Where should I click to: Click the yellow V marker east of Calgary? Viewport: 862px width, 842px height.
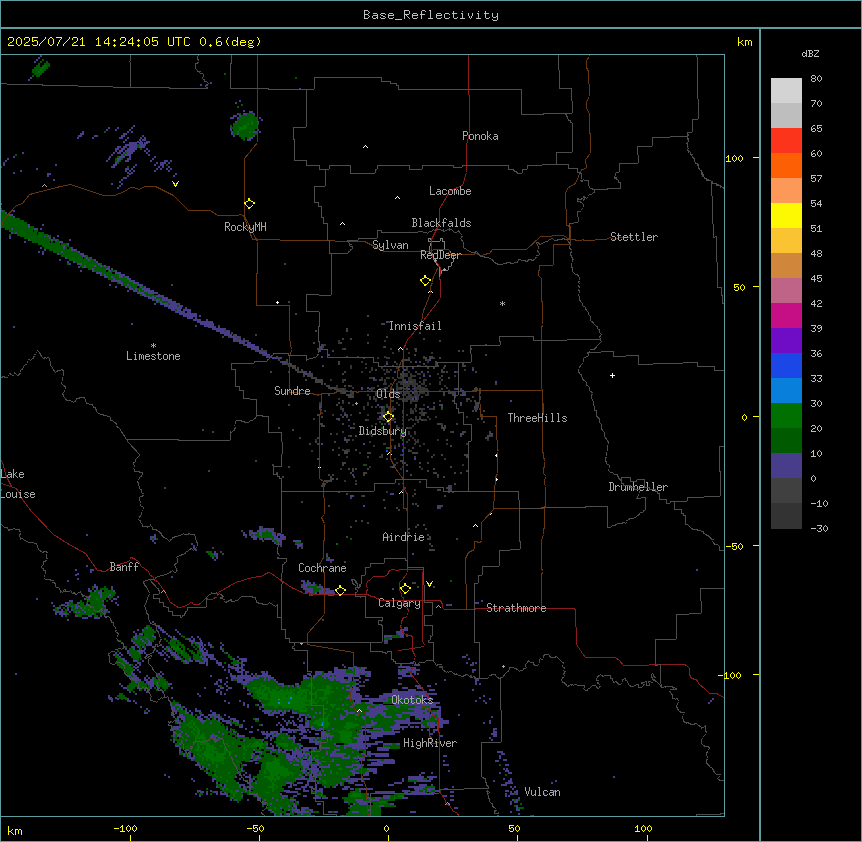tap(429, 584)
